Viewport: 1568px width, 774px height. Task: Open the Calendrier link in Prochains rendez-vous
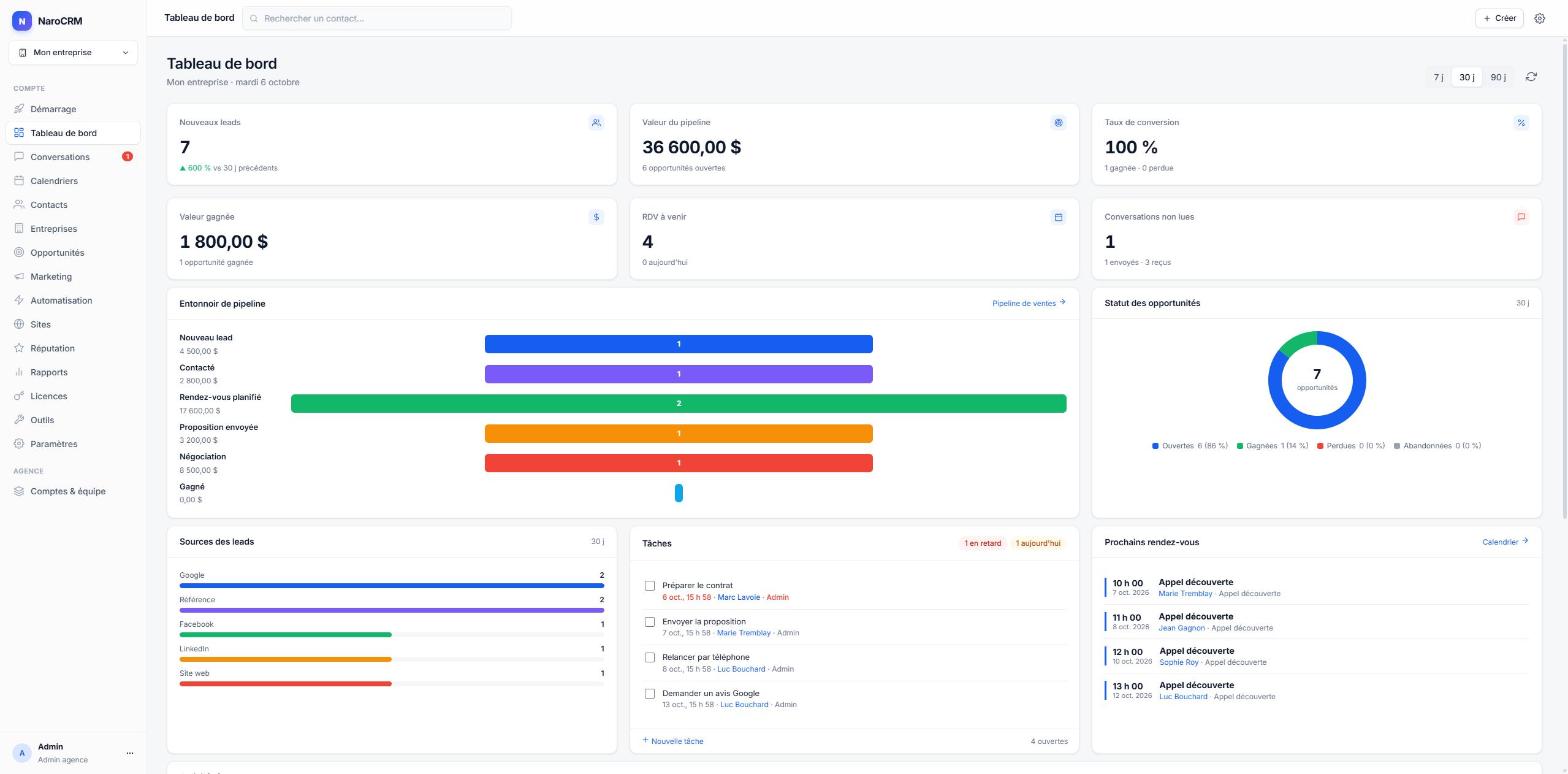click(1505, 542)
